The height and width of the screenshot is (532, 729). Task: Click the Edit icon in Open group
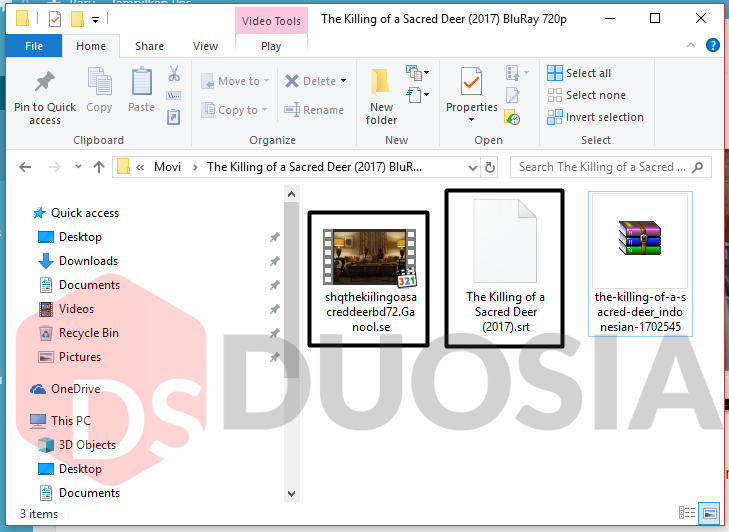[x=512, y=95]
